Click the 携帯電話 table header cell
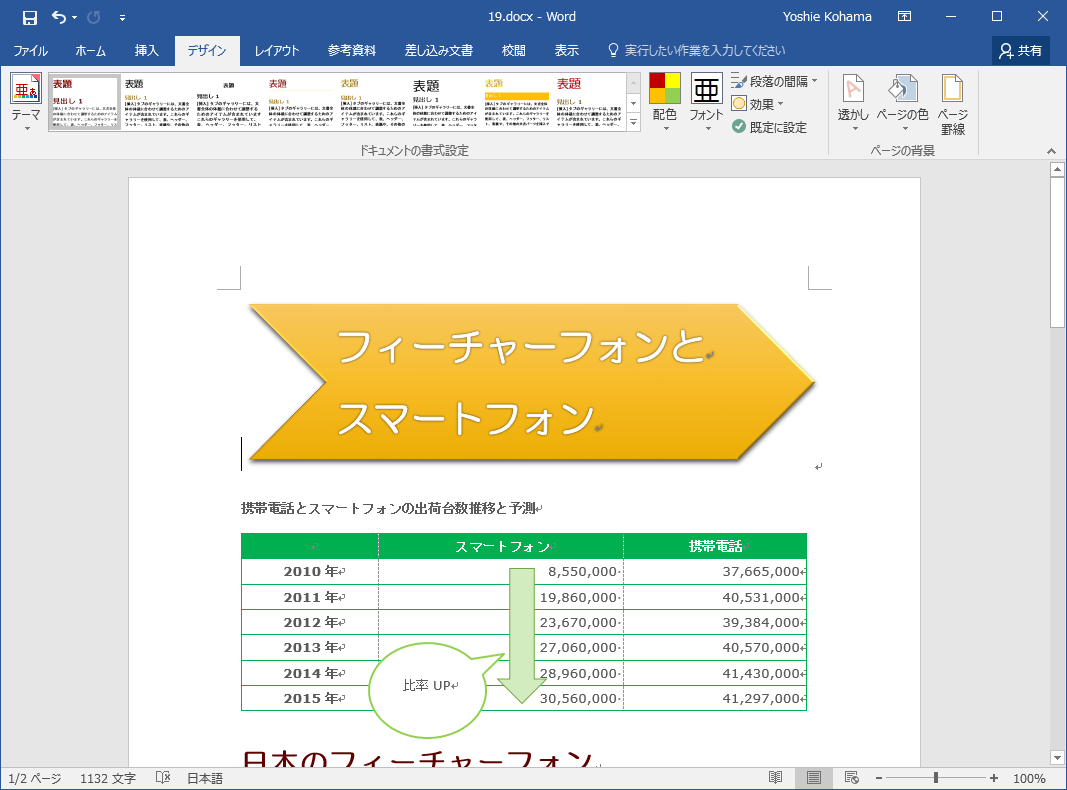This screenshot has height=790, width=1067. pos(715,546)
